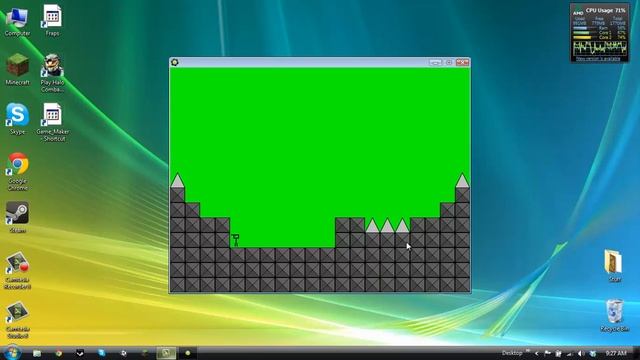Minimize the game window
The width and height of the screenshot is (640, 360).
(436, 62)
